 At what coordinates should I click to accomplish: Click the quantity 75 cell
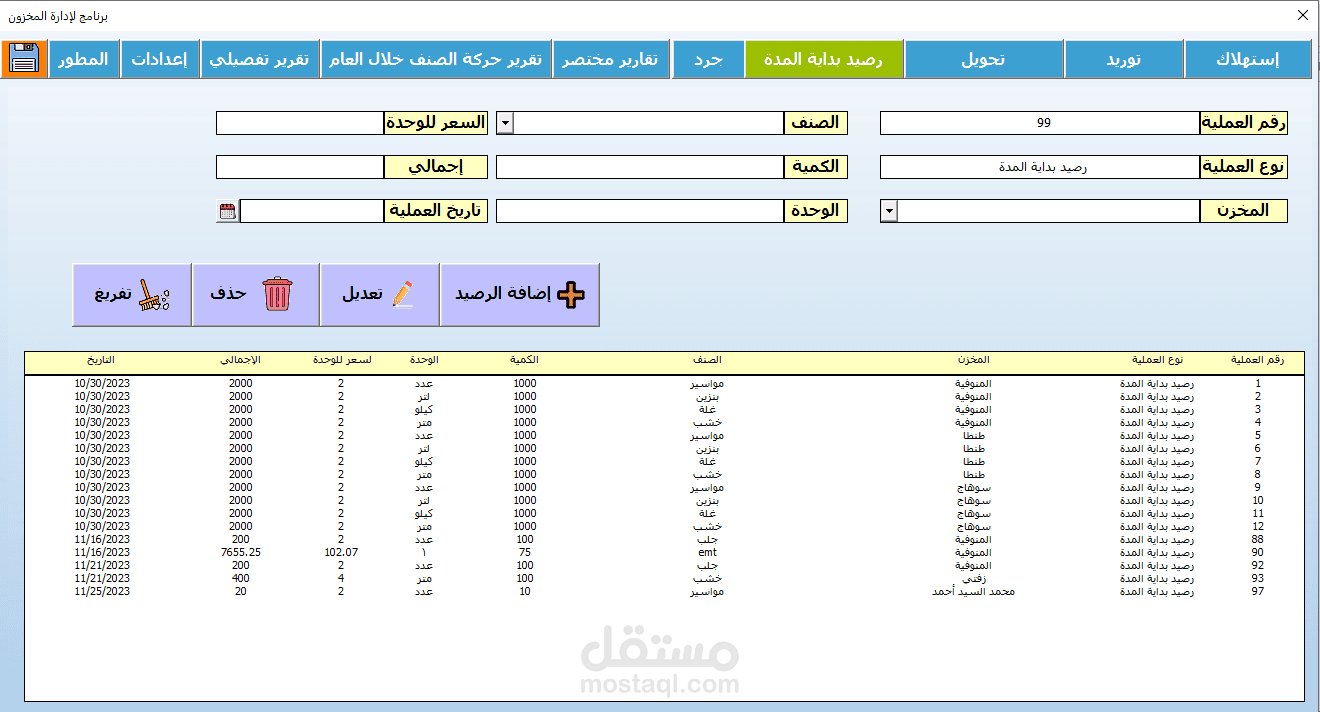(525, 552)
